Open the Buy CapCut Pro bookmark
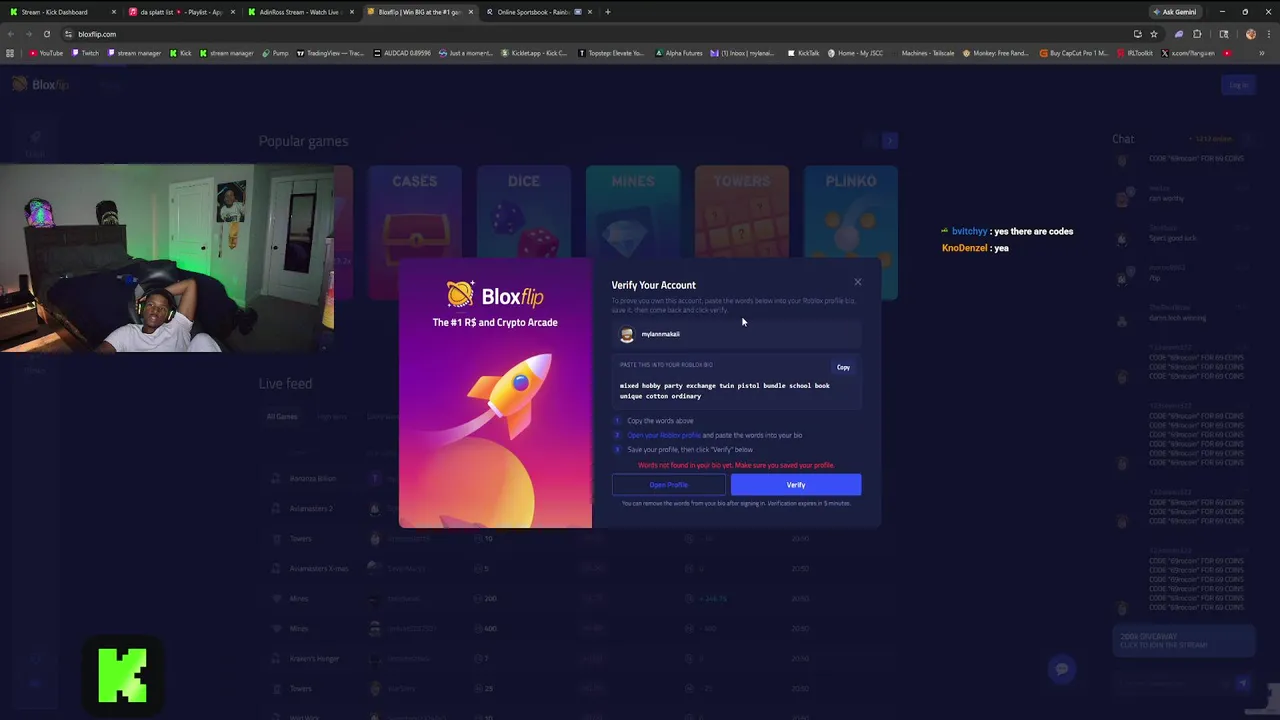This screenshot has width=1280, height=720. click(1074, 53)
